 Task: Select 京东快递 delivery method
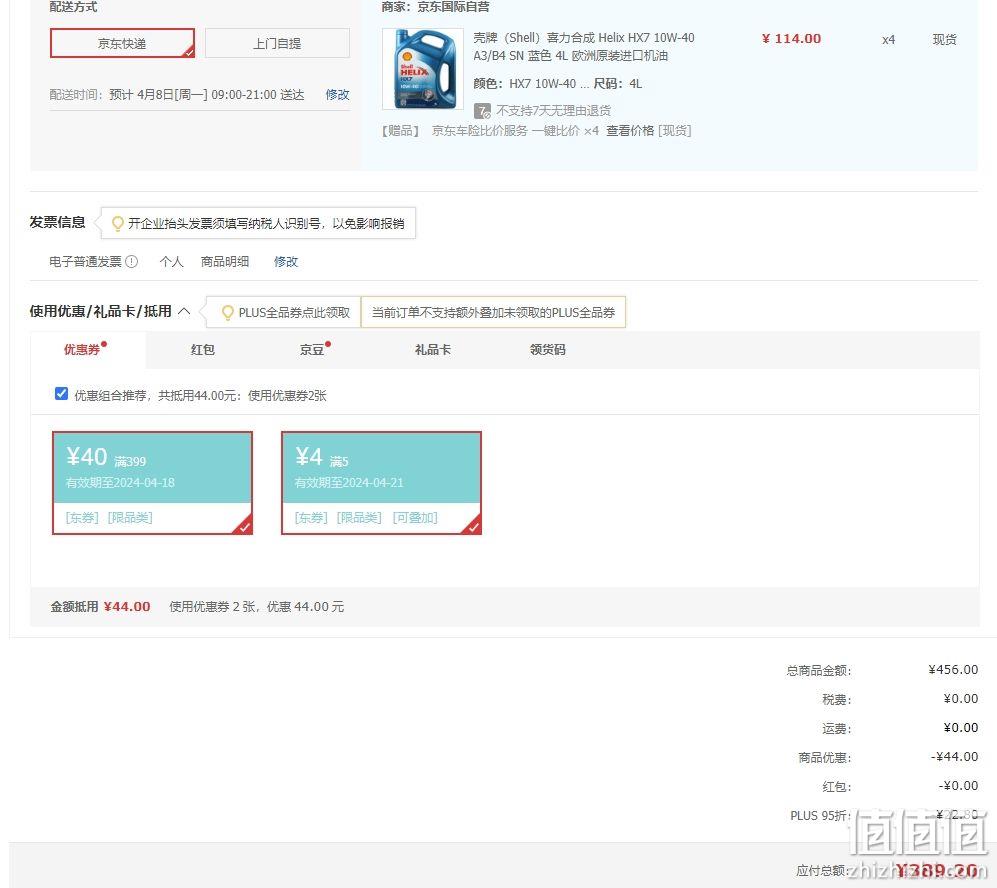pyautogui.click(x=122, y=43)
